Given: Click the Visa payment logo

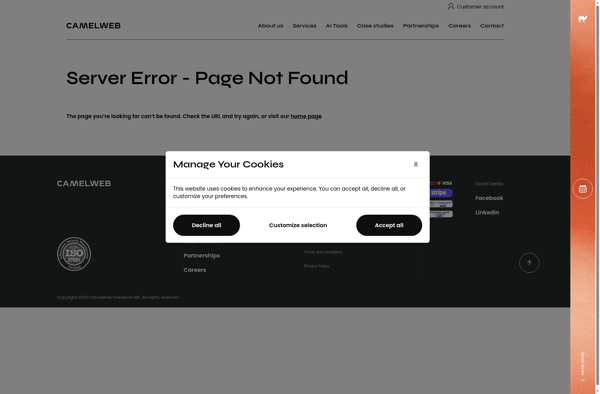Looking at the screenshot, I should point(447,183).
